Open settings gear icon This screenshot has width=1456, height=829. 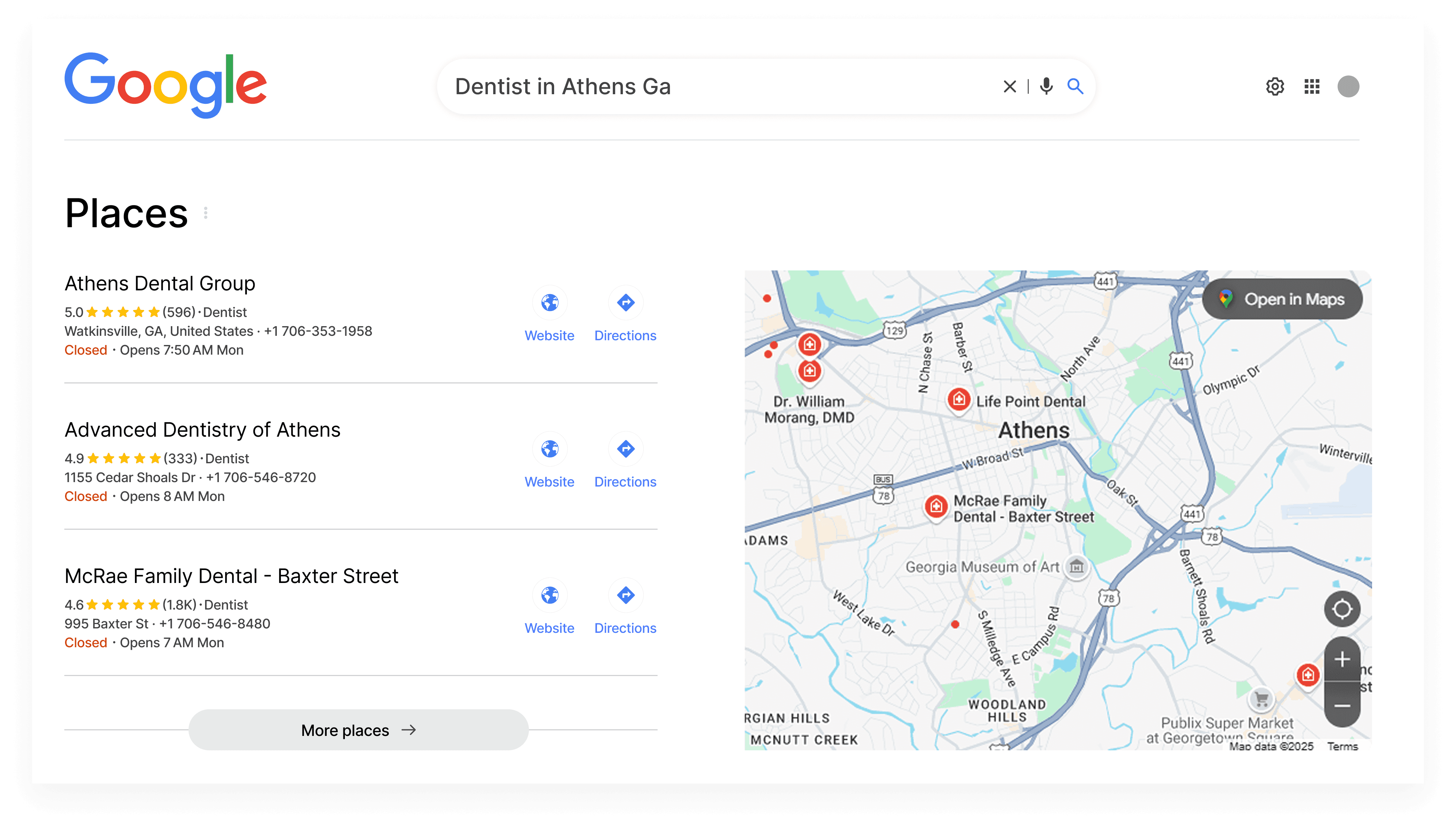pyautogui.click(x=1275, y=86)
